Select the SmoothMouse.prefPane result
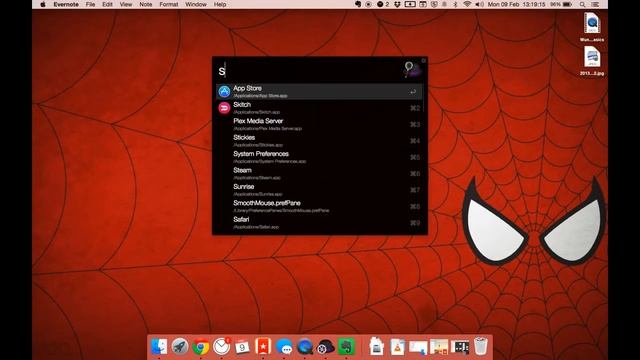 [320, 206]
